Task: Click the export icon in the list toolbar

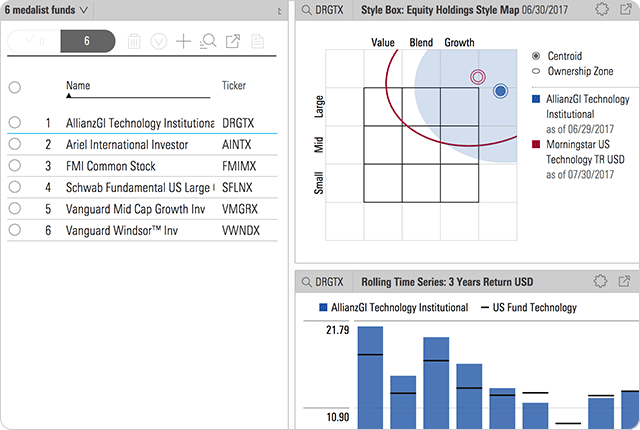Action: click(x=233, y=42)
